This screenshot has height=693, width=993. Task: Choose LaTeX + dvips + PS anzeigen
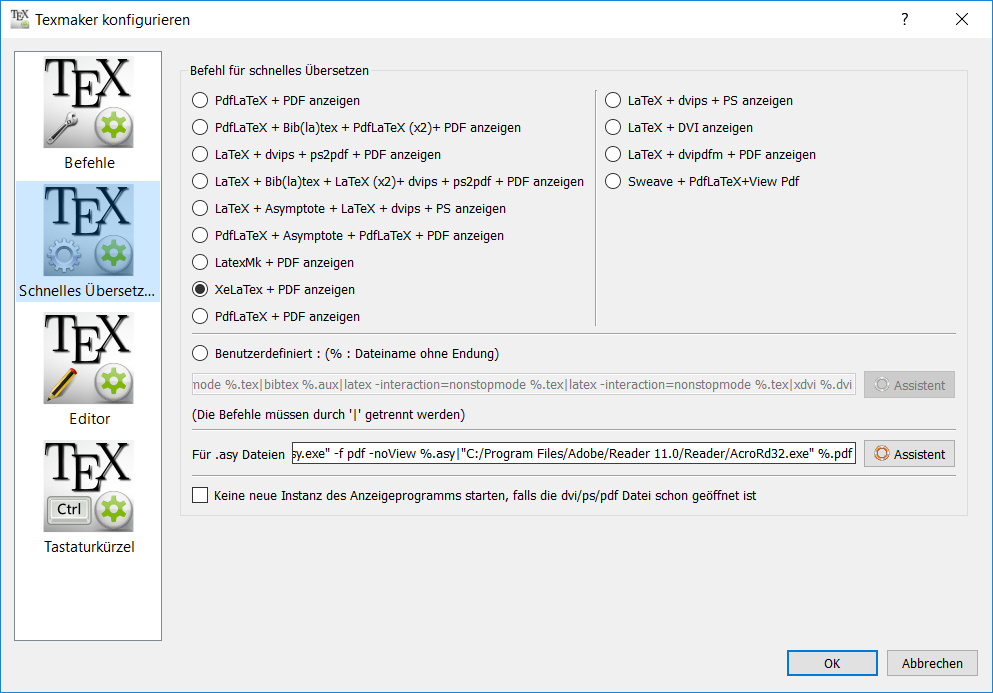pyautogui.click(x=613, y=100)
